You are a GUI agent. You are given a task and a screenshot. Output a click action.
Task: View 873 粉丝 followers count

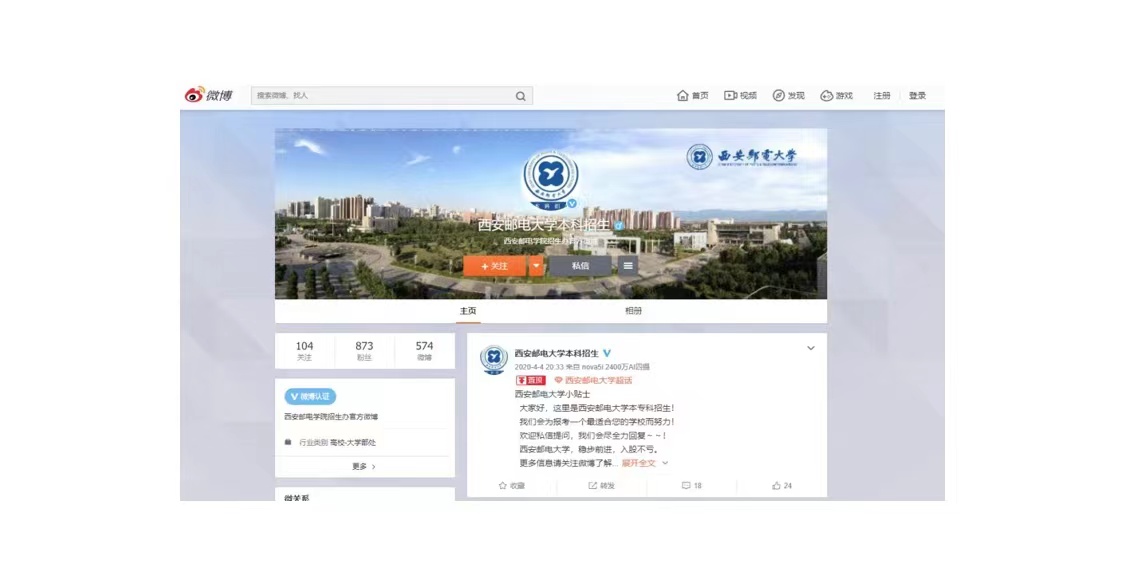(364, 351)
